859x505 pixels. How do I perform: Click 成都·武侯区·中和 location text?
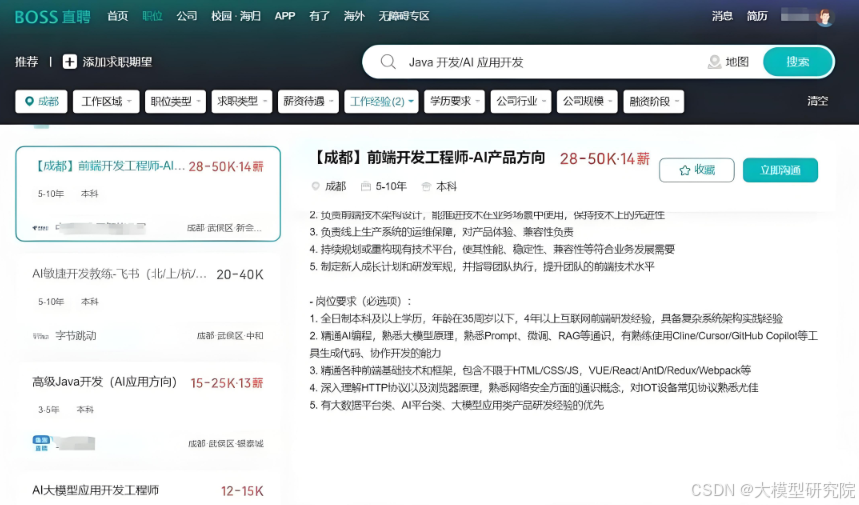coord(230,336)
